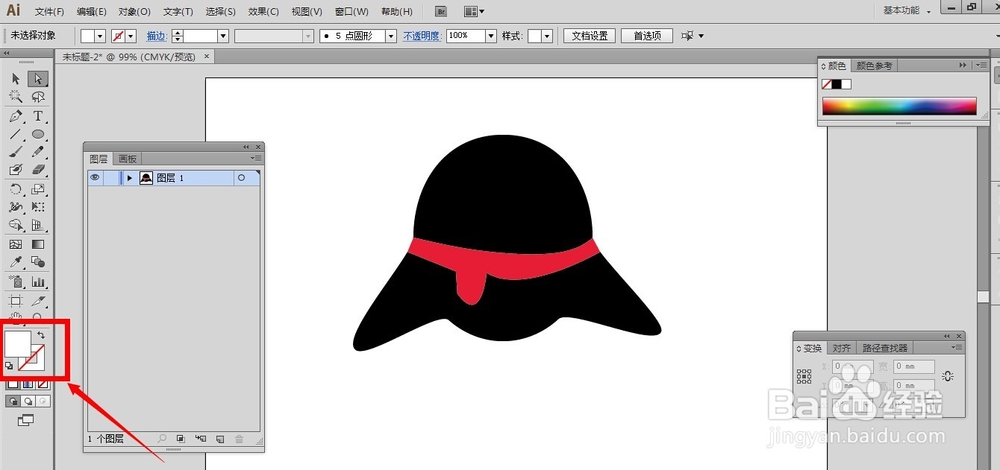Select the Selection (black arrow) tool
Screen dimensions: 1000x470
[x=16, y=78]
